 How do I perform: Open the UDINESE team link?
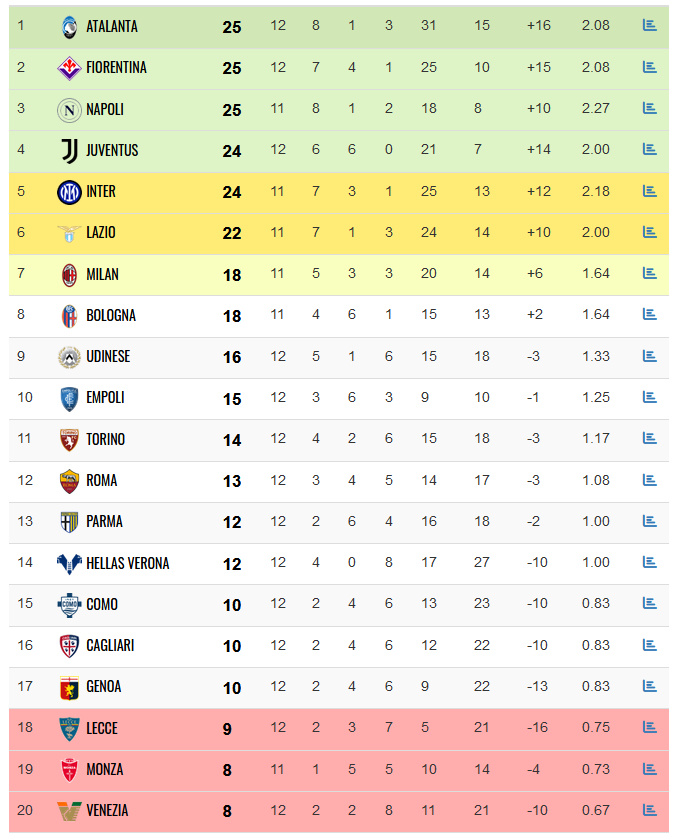pos(108,357)
